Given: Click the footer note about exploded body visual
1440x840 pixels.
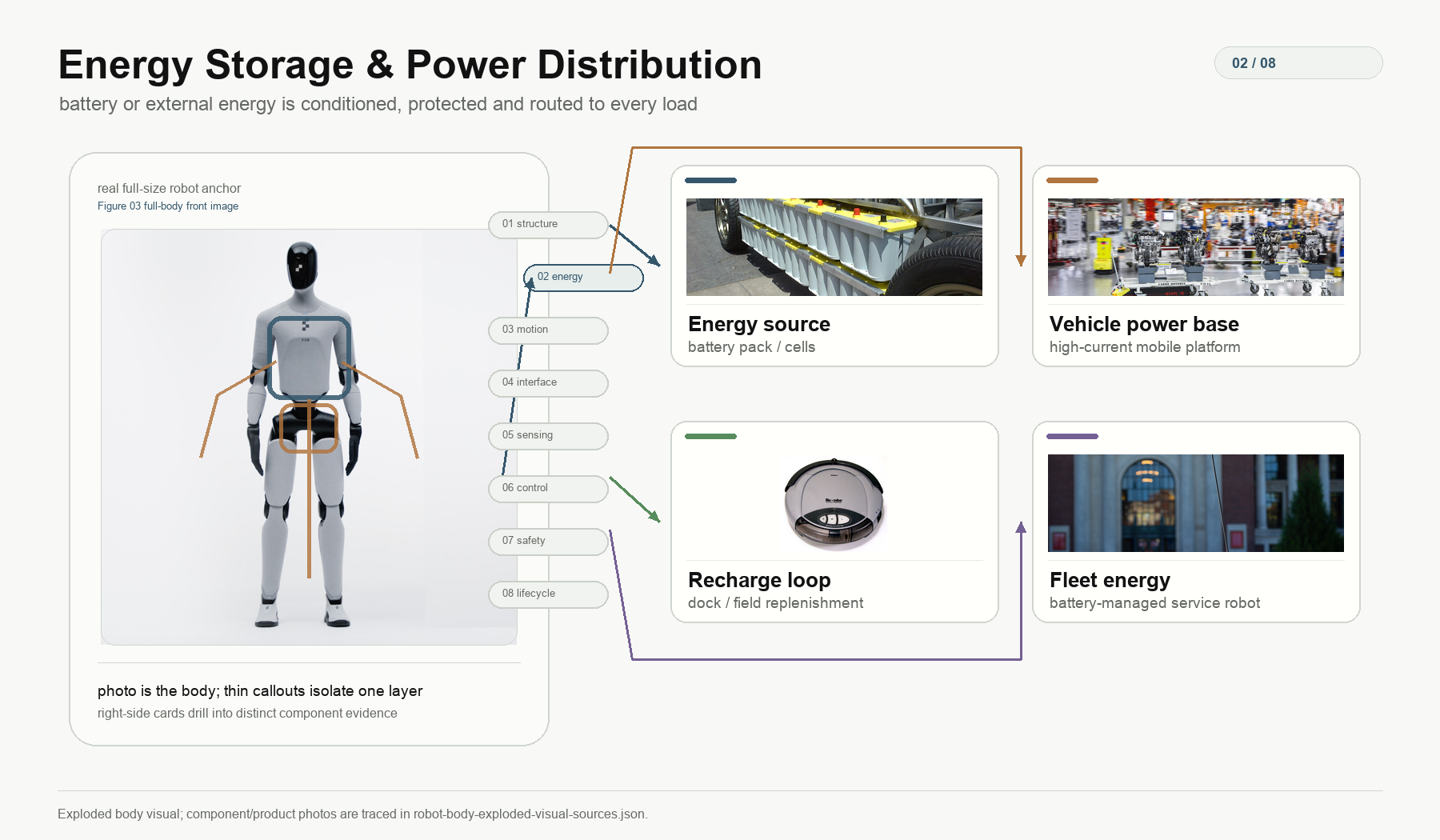Looking at the screenshot, I should click(353, 814).
